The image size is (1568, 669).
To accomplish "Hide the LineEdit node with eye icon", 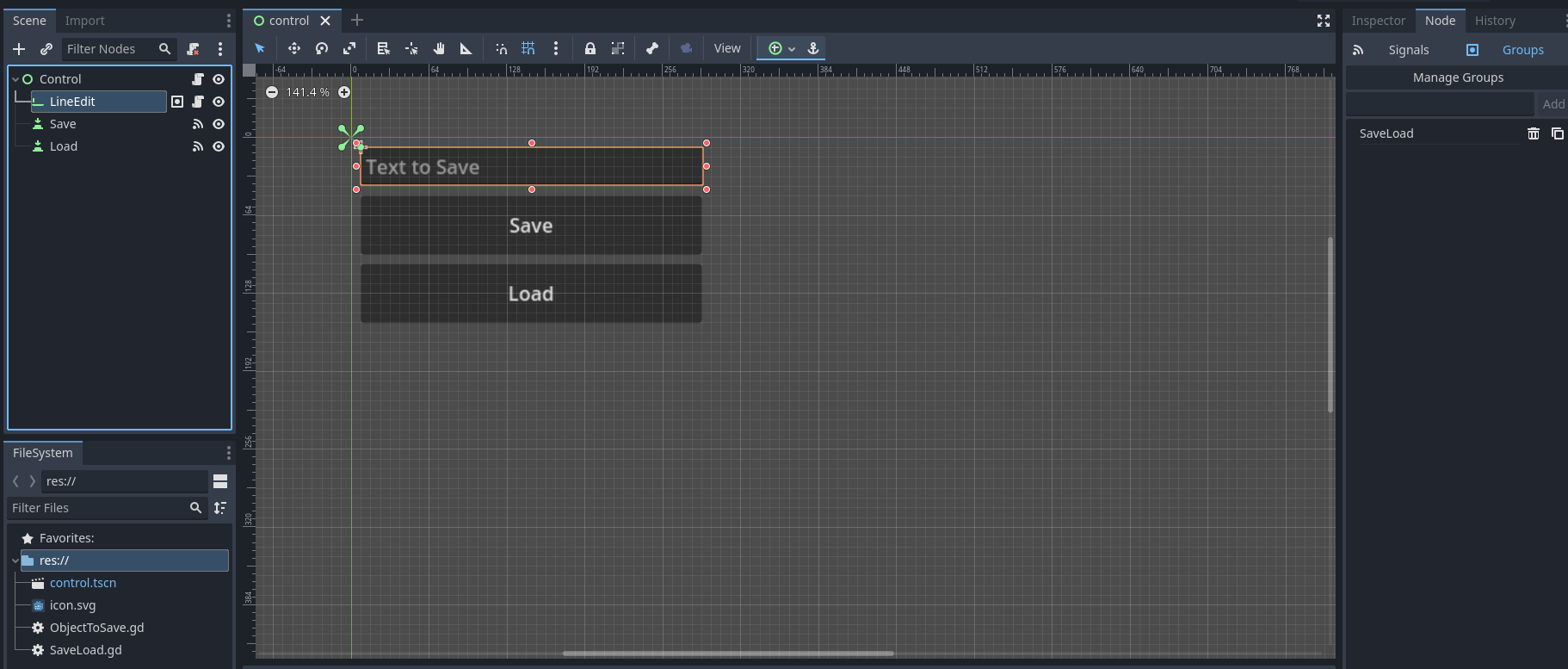I will [219, 102].
